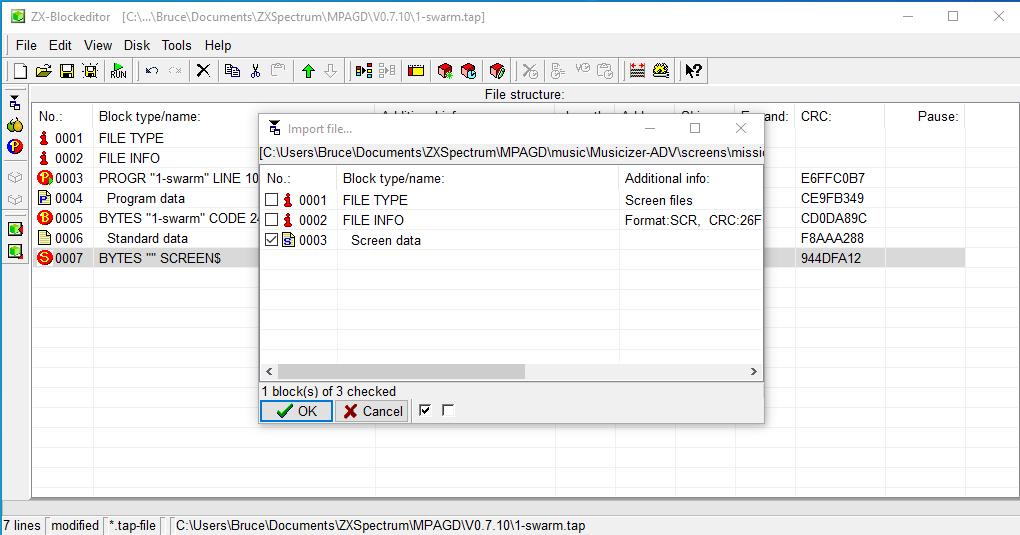Click green cube with red arrow sidebar icon
Screen dimensions: 1020x535
click(15, 229)
